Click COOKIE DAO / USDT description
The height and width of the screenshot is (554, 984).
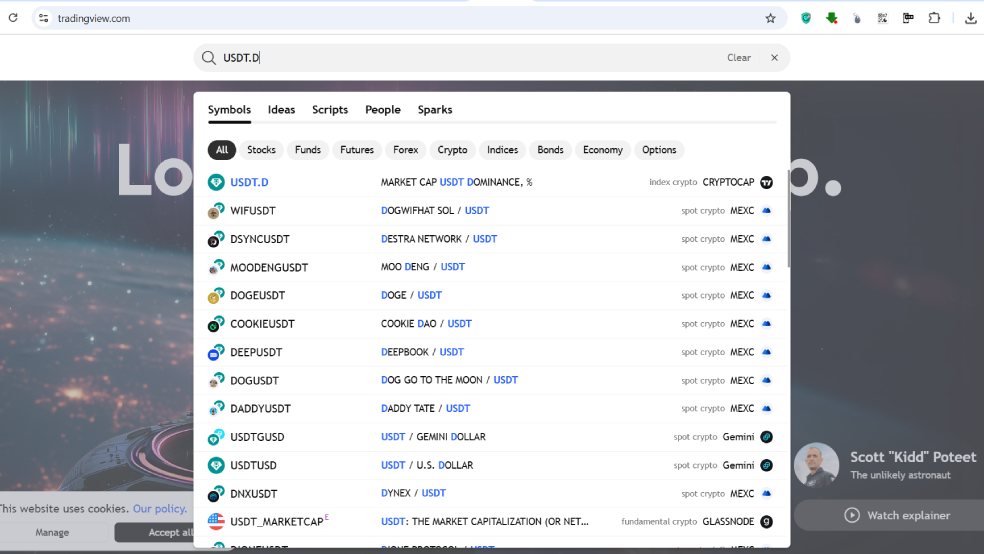[426, 323]
